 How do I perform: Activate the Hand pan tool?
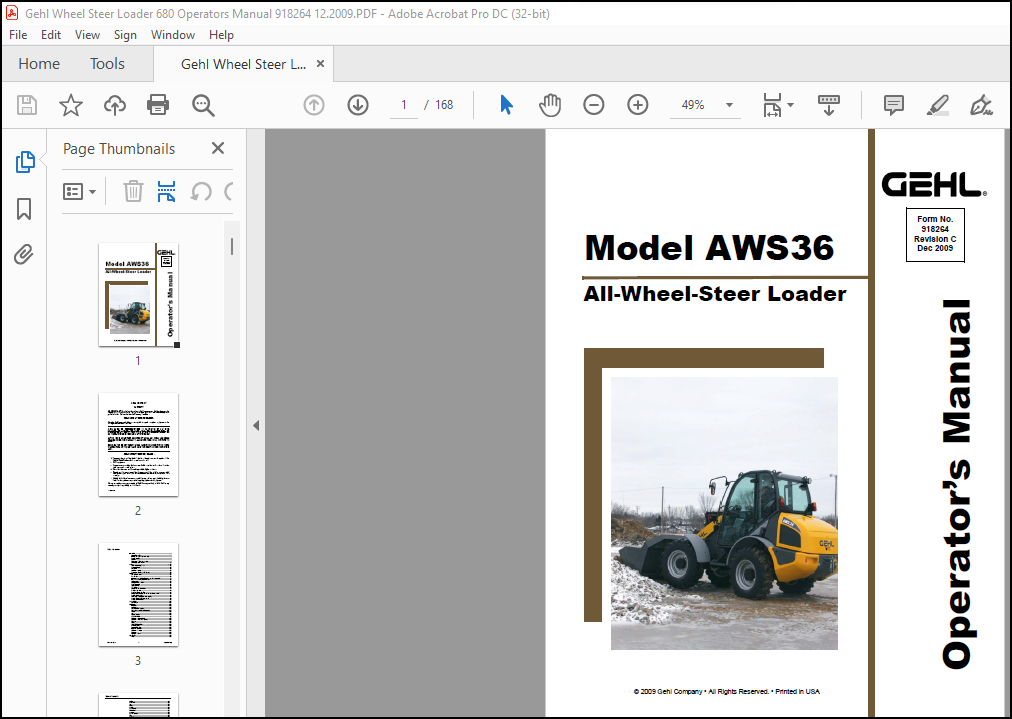pyautogui.click(x=550, y=105)
